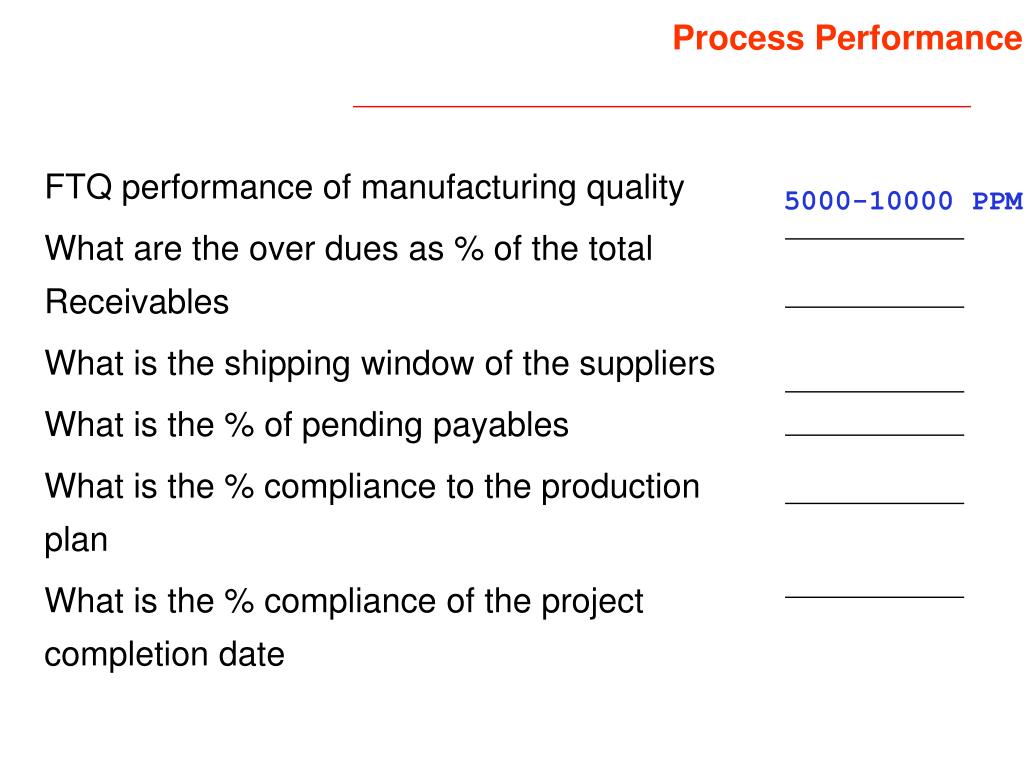Click the word FTQ in first line
The width and height of the screenshot is (1024, 768).
pyautogui.click(x=78, y=188)
